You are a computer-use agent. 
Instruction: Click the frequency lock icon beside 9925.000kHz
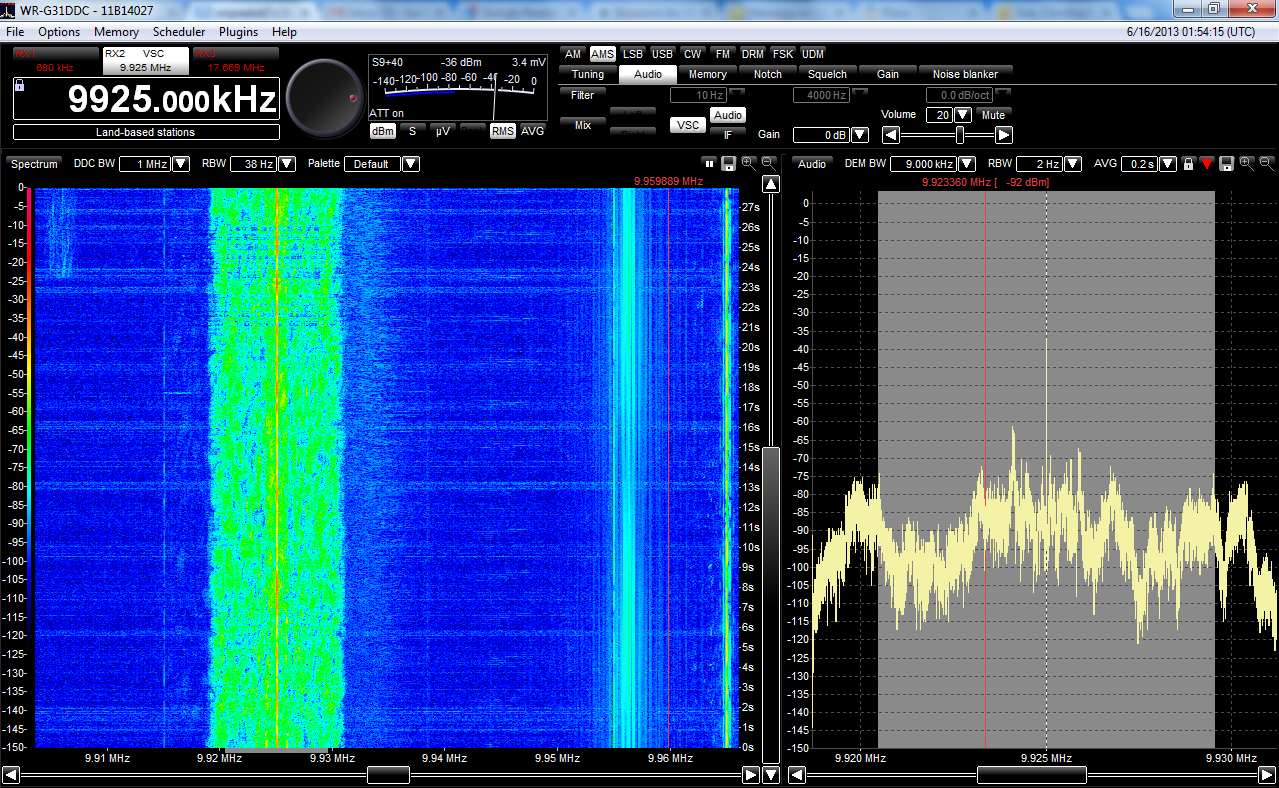pyautogui.click(x=20, y=87)
